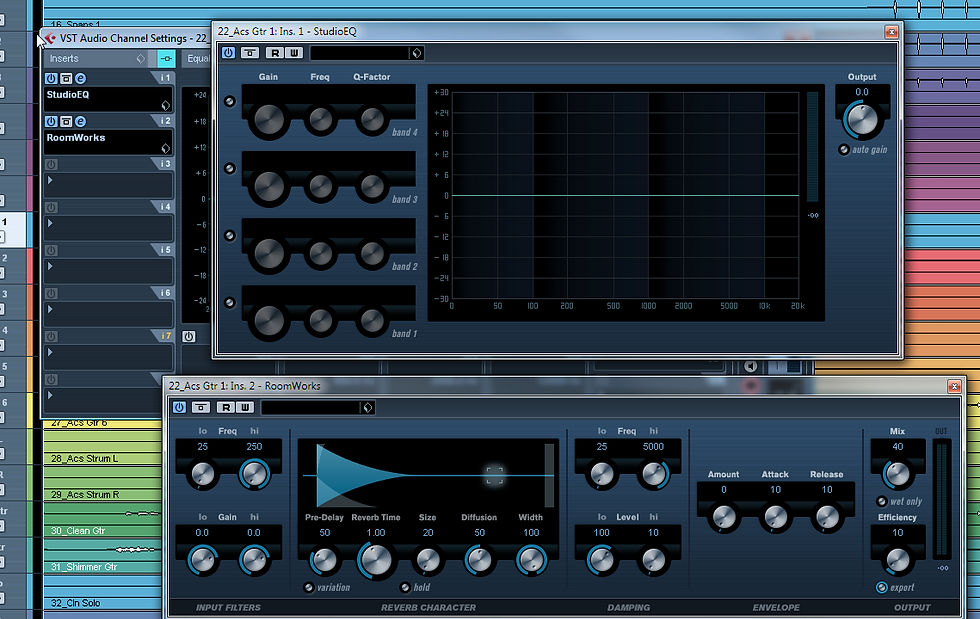Click RoomWorks damping hi Freq value 5000
This screenshot has height=619, width=980.
click(653, 446)
